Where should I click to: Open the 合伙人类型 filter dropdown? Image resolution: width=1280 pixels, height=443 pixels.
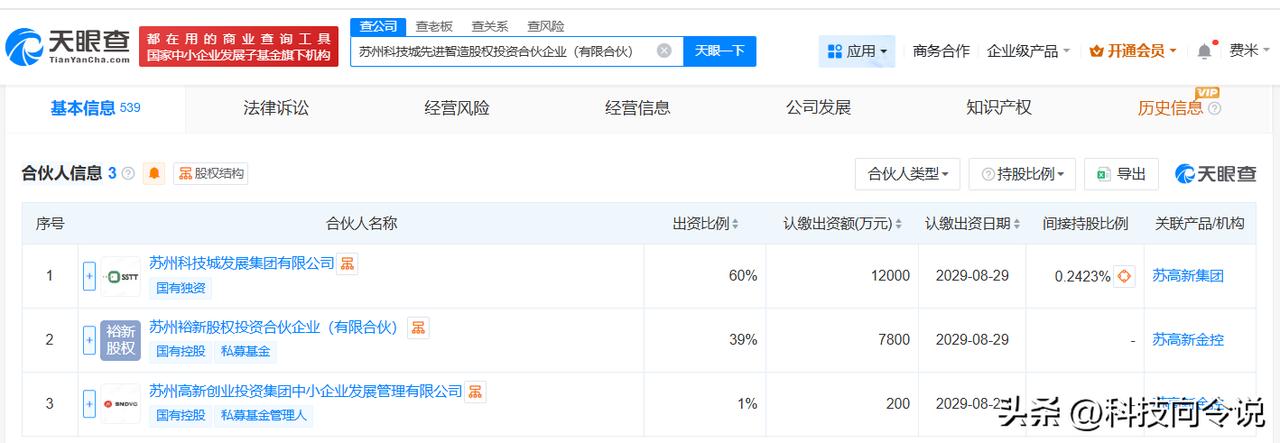pos(908,174)
